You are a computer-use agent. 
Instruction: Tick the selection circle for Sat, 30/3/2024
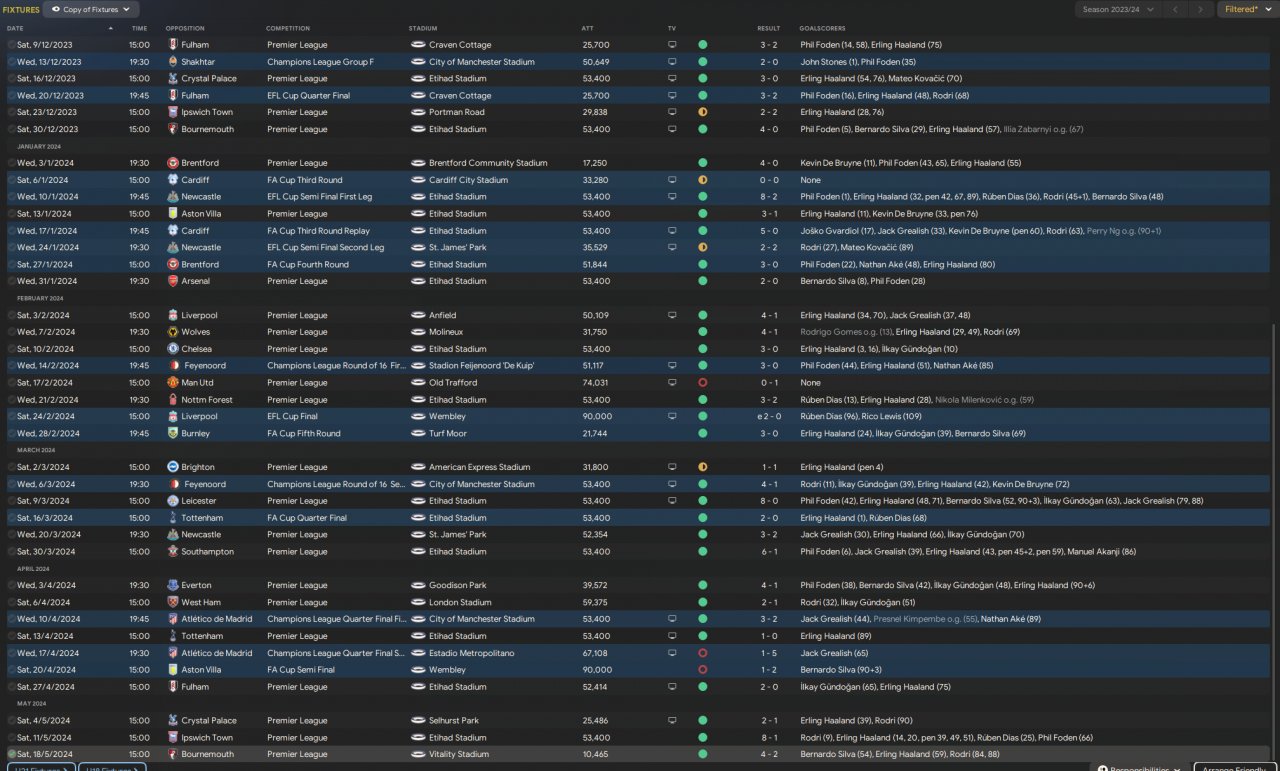(11, 551)
